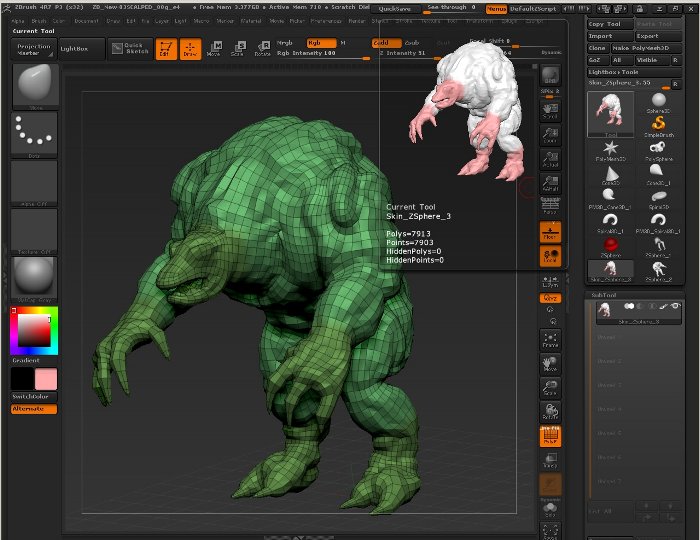
Task: Toggle the SubTool eye visibility icon
Action: point(675,306)
